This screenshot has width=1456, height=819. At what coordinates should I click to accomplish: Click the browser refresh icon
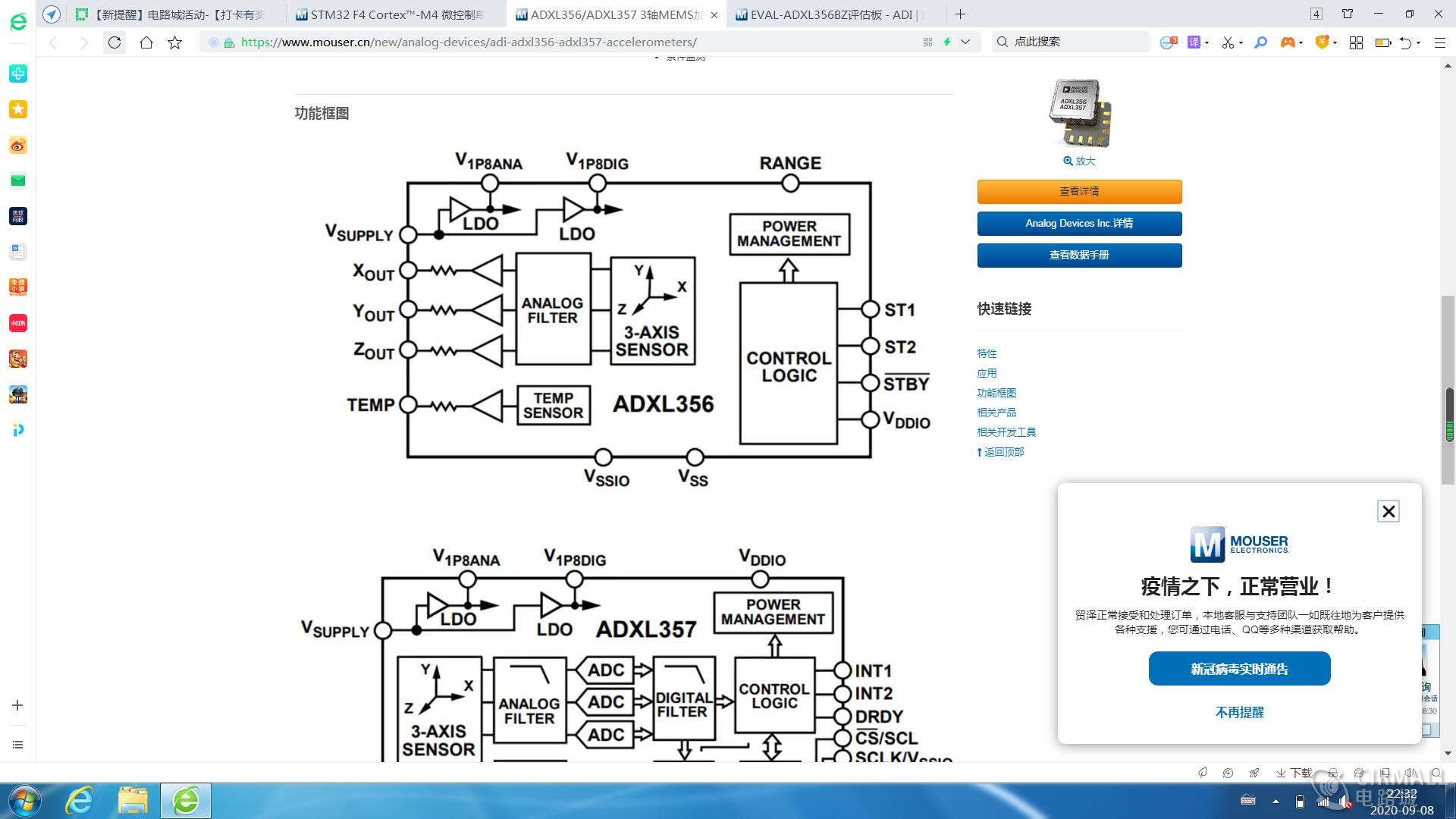tap(115, 42)
